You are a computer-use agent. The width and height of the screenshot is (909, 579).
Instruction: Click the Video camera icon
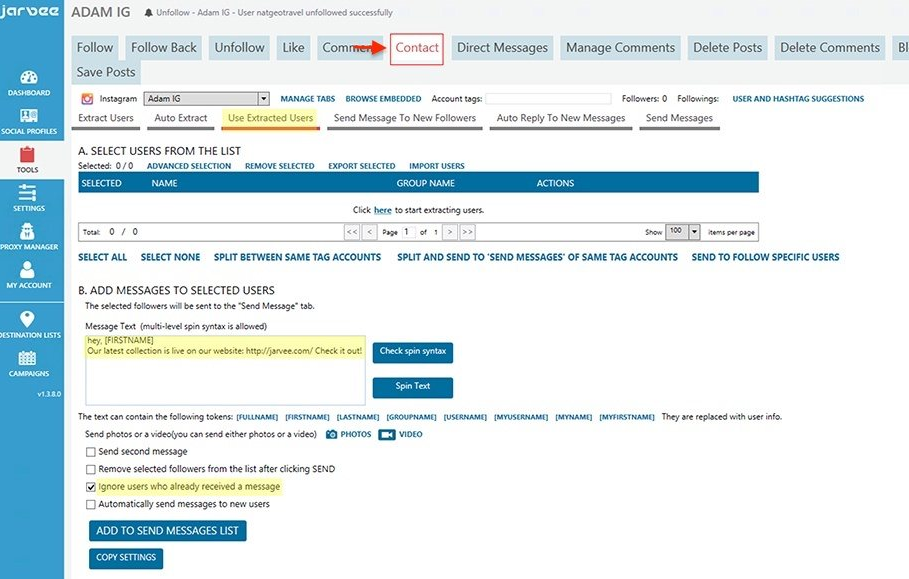[387, 434]
